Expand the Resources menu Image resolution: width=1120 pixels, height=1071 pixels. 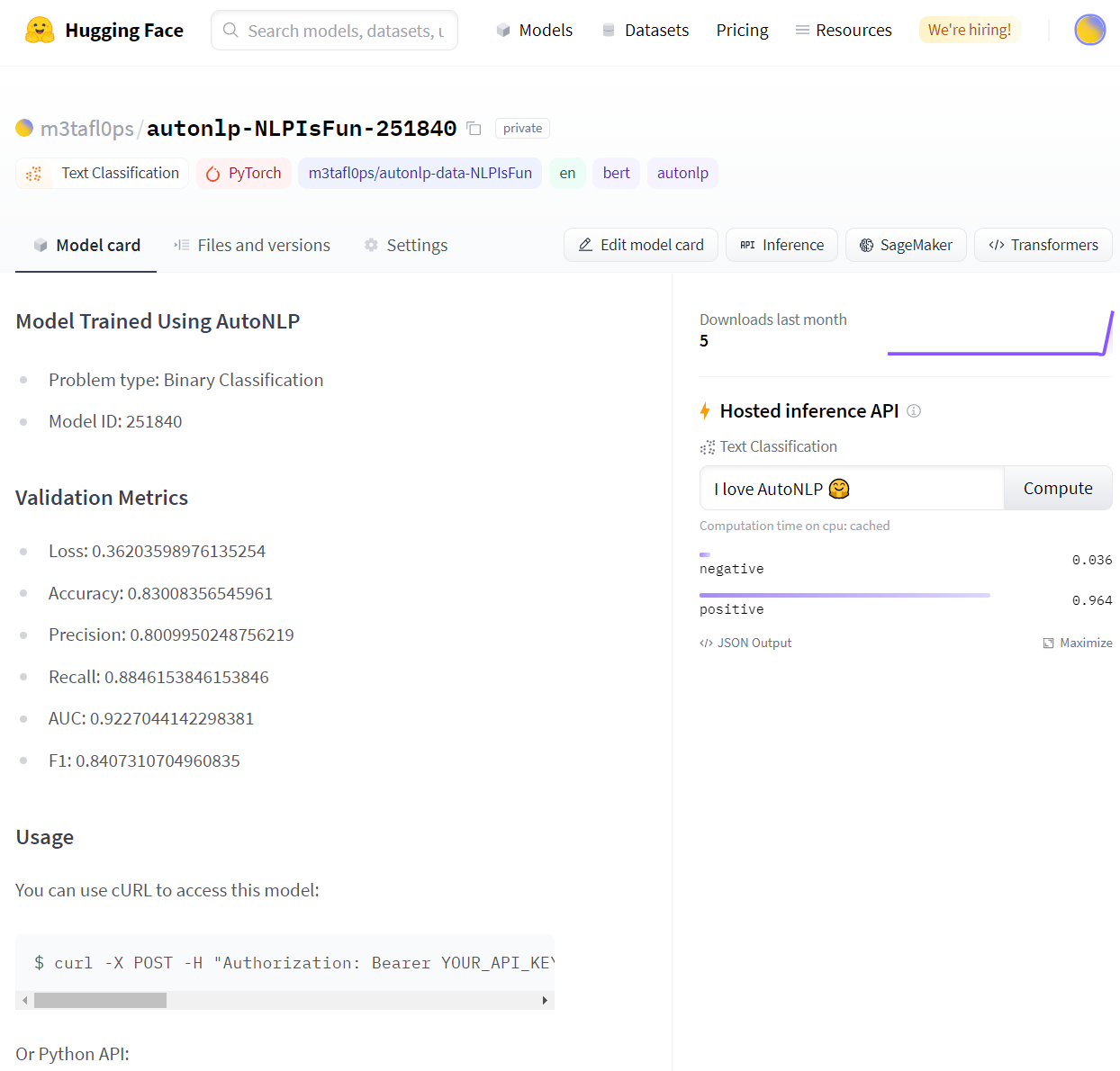(x=844, y=31)
